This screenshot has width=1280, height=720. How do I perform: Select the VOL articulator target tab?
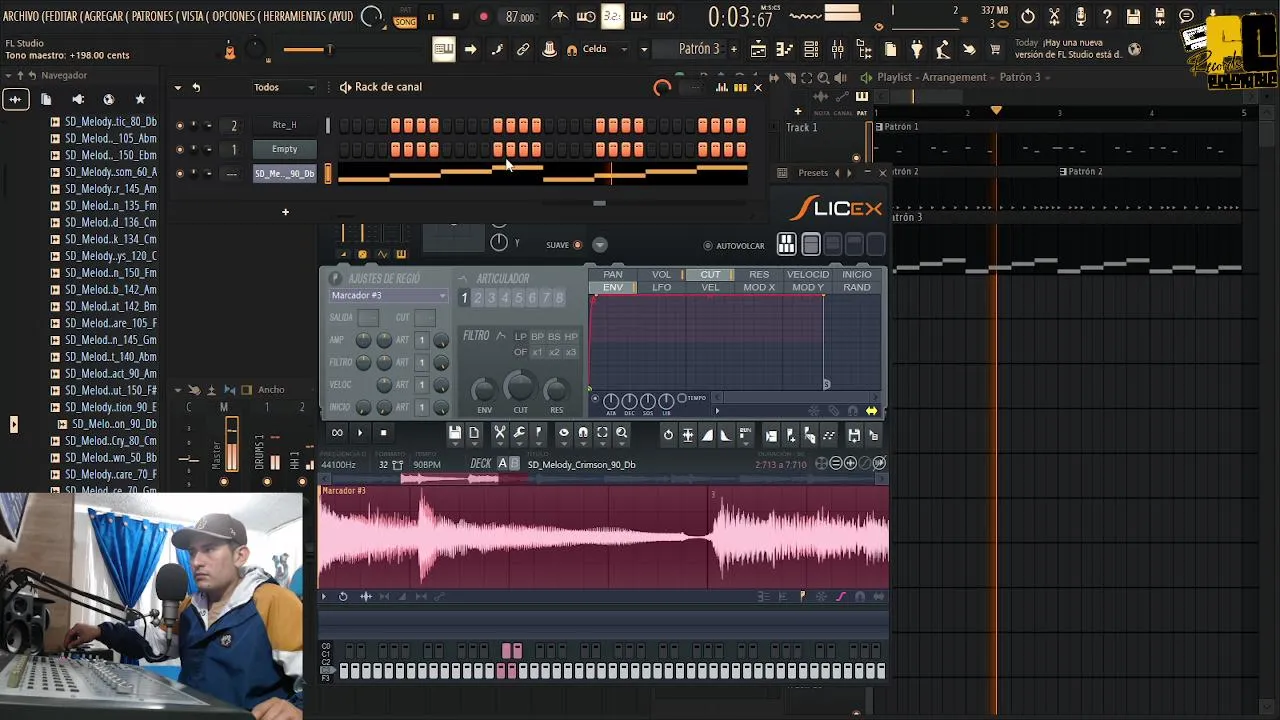click(x=662, y=275)
